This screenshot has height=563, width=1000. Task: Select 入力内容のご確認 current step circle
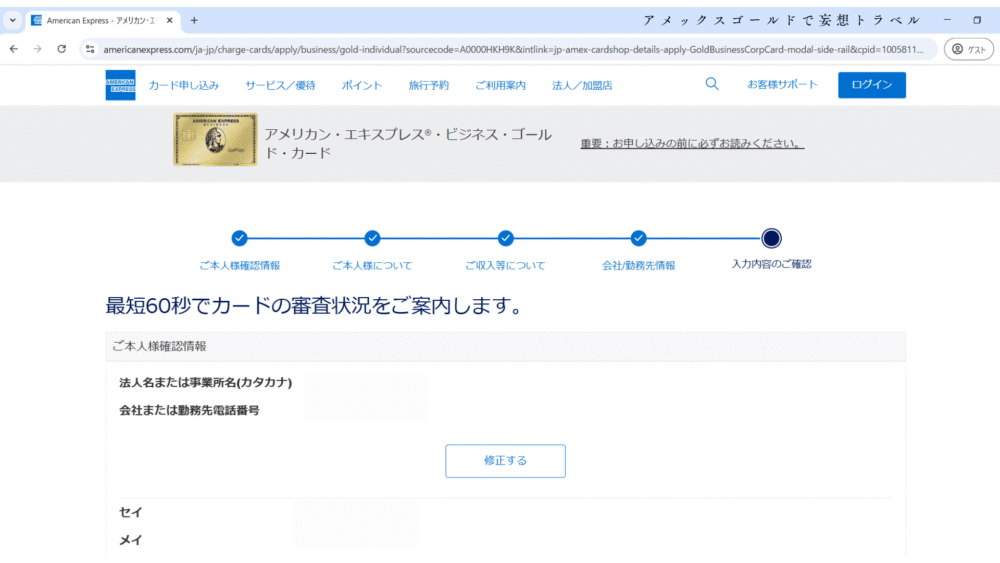pos(771,238)
